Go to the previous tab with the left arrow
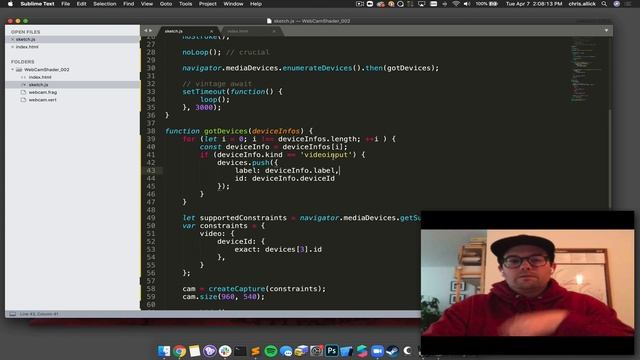The width and height of the screenshot is (640, 360). click(145, 31)
